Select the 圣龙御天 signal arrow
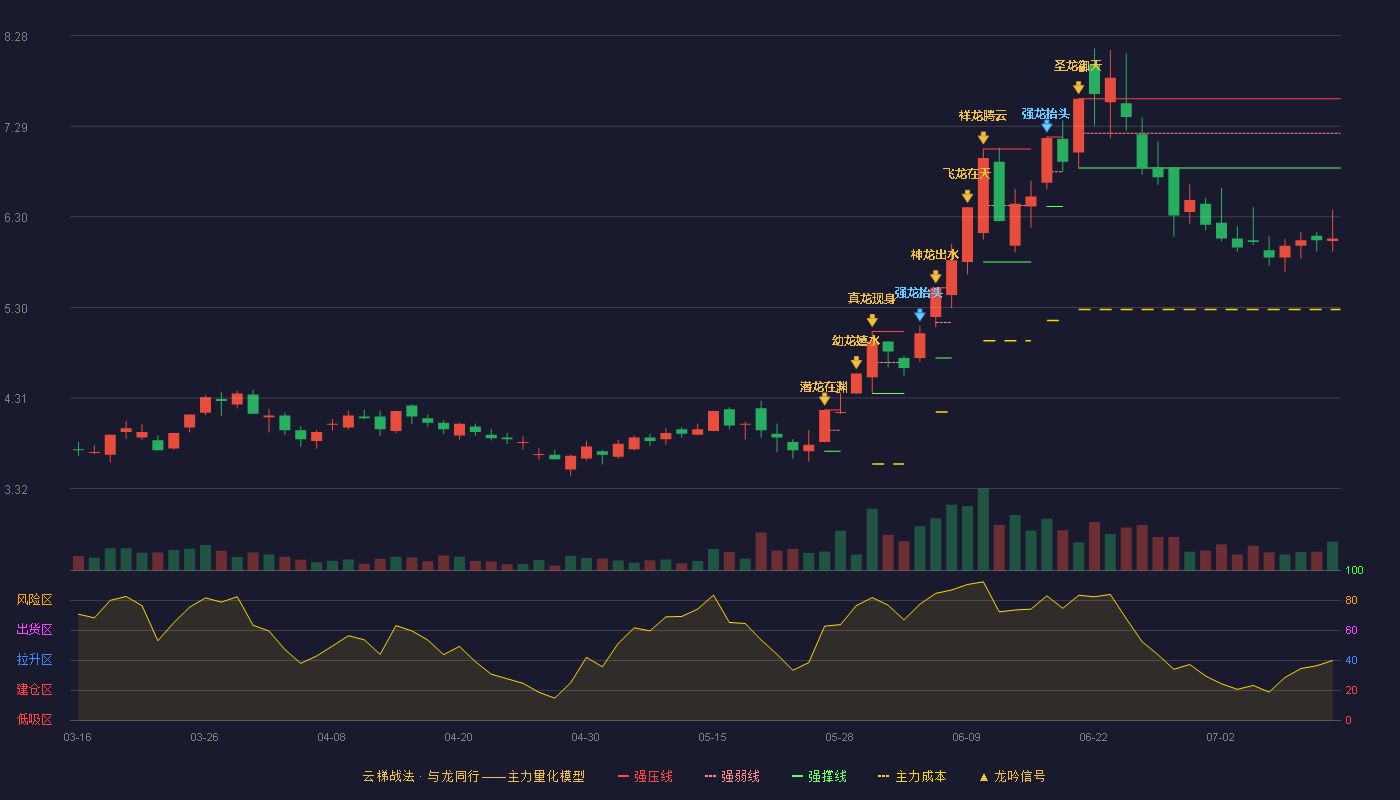This screenshot has width=1400, height=800. point(1078,88)
